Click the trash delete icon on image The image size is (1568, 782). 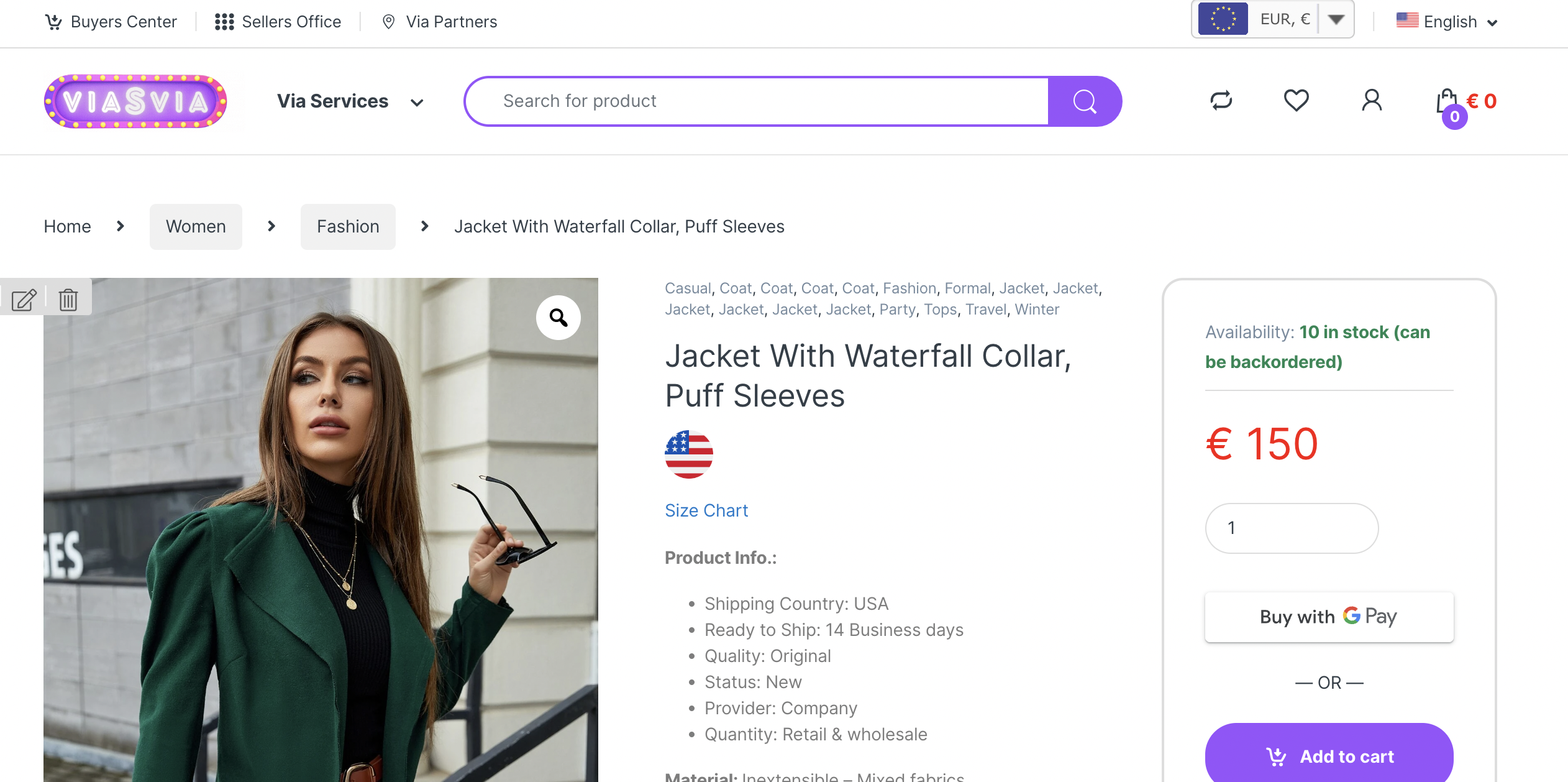pos(68,300)
